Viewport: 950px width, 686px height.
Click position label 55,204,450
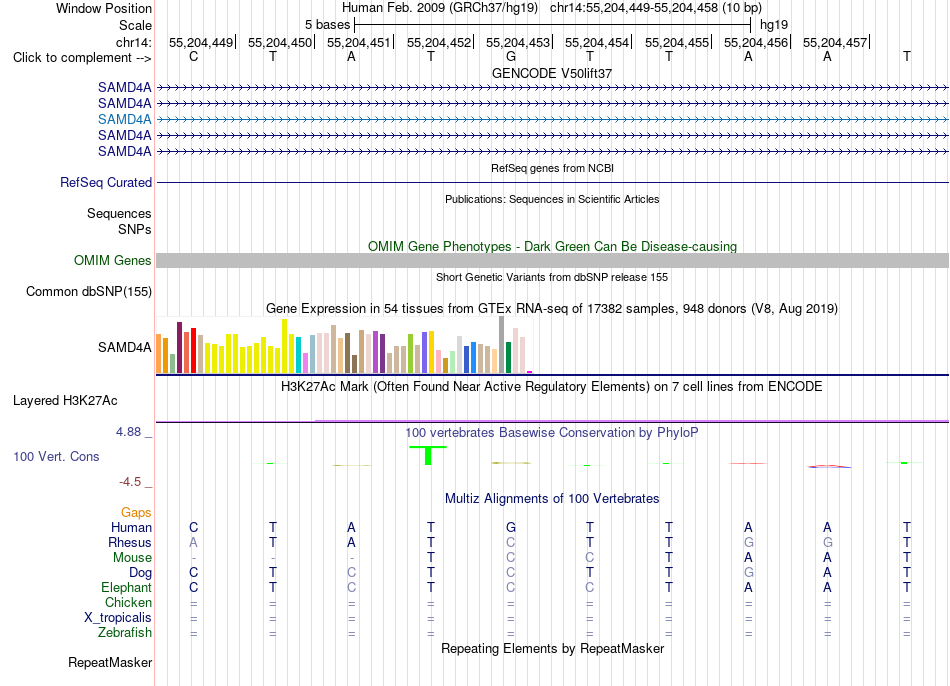[280, 42]
